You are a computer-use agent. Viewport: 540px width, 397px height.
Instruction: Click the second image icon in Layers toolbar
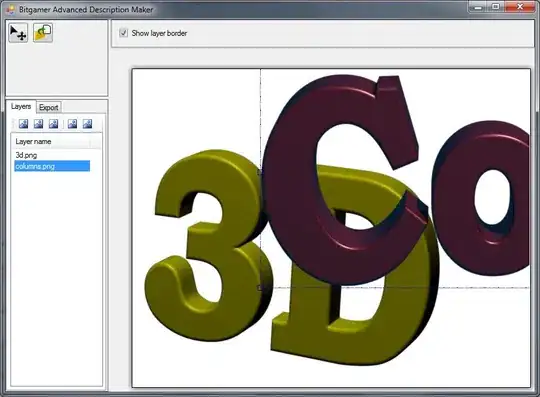pos(38,124)
